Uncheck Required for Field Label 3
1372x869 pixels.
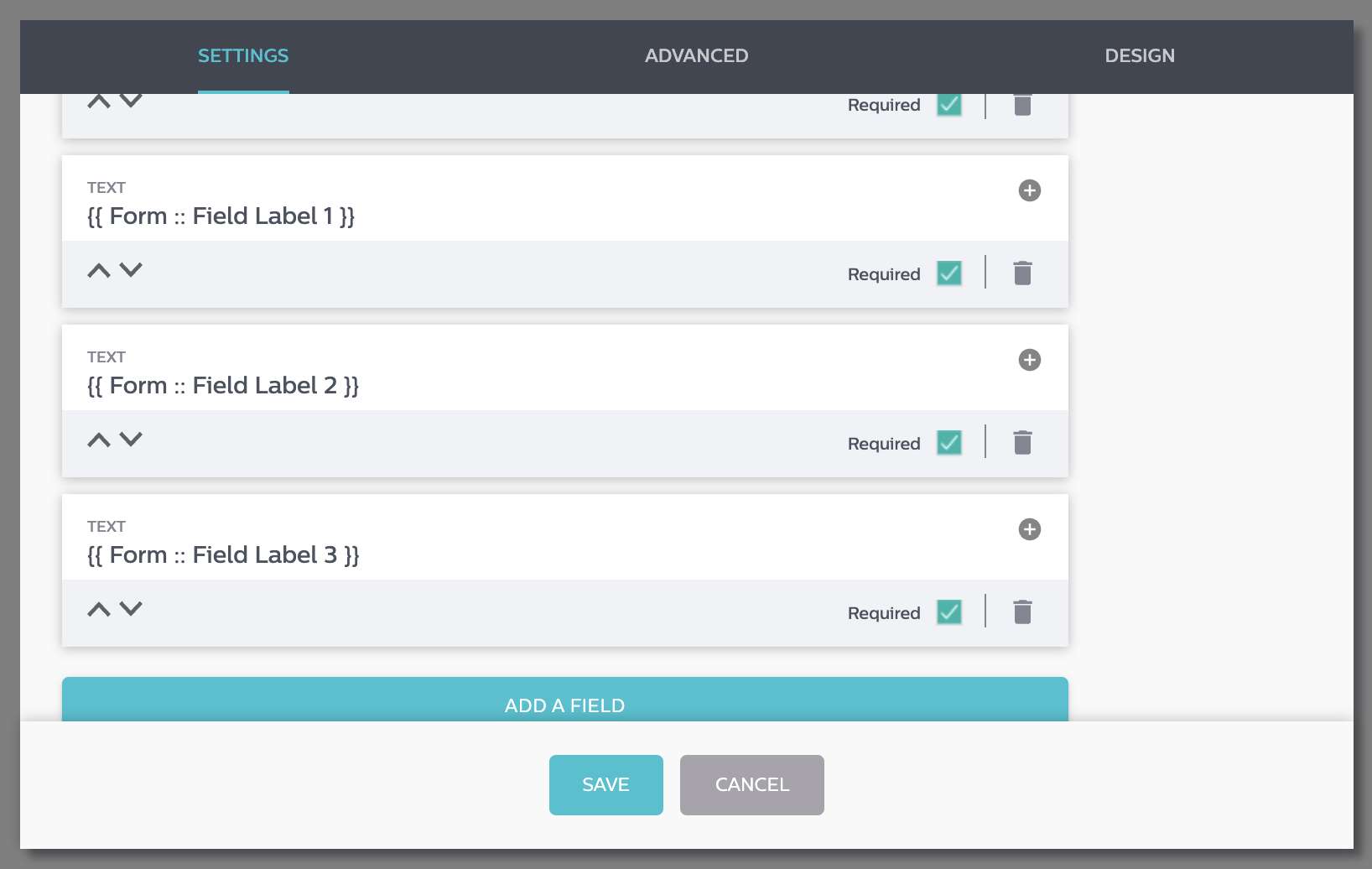949,612
